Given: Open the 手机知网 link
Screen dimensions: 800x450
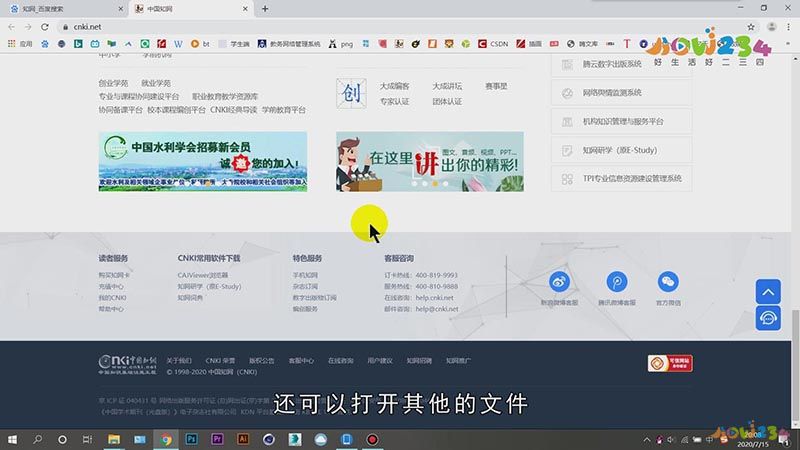Looking at the screenshot, I should pyautogui.click(x=305, y=275).
